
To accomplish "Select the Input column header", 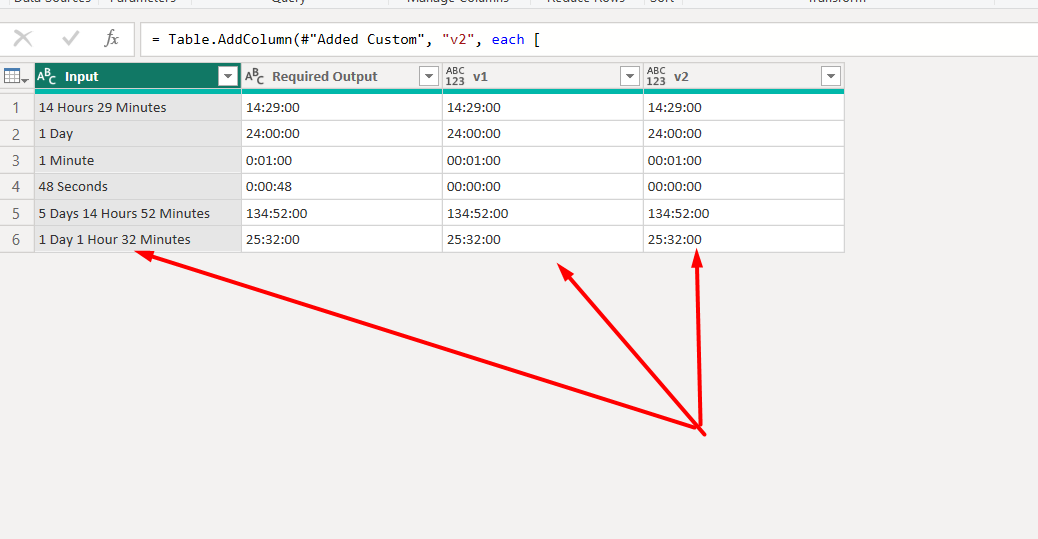I will (x=138, y=77).
